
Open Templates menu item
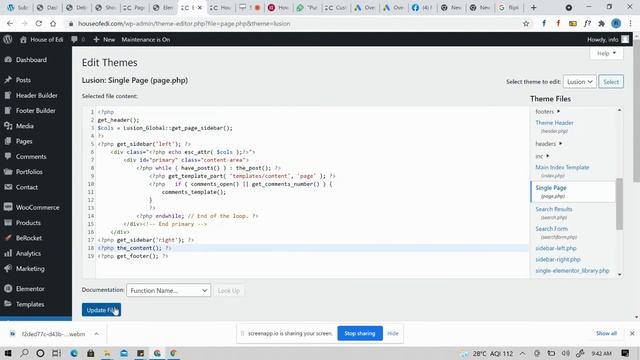pos(30,304)
